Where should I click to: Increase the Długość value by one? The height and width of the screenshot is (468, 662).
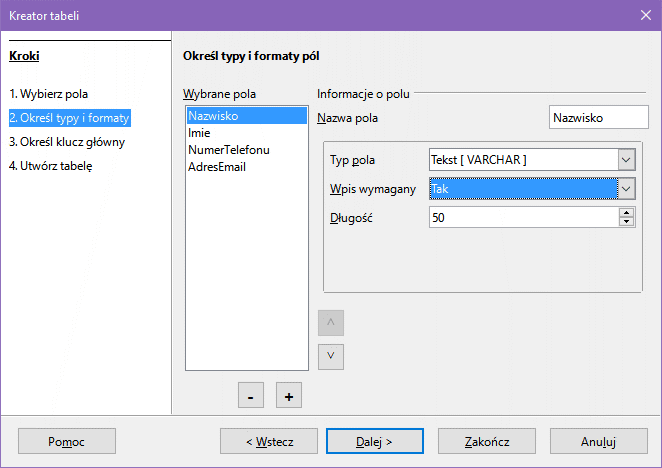pyautogui.click(x=627, y=212)
